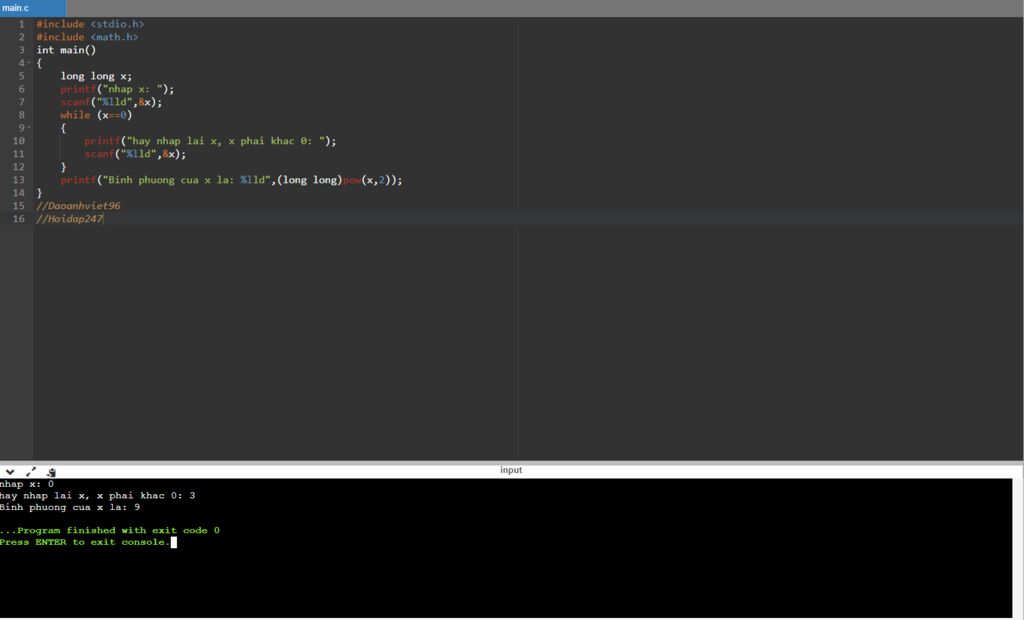The height and width of the screenshot is (620, 1024).
Task: Click line number 13 in the gutter
Action: (x=18, y=180)
